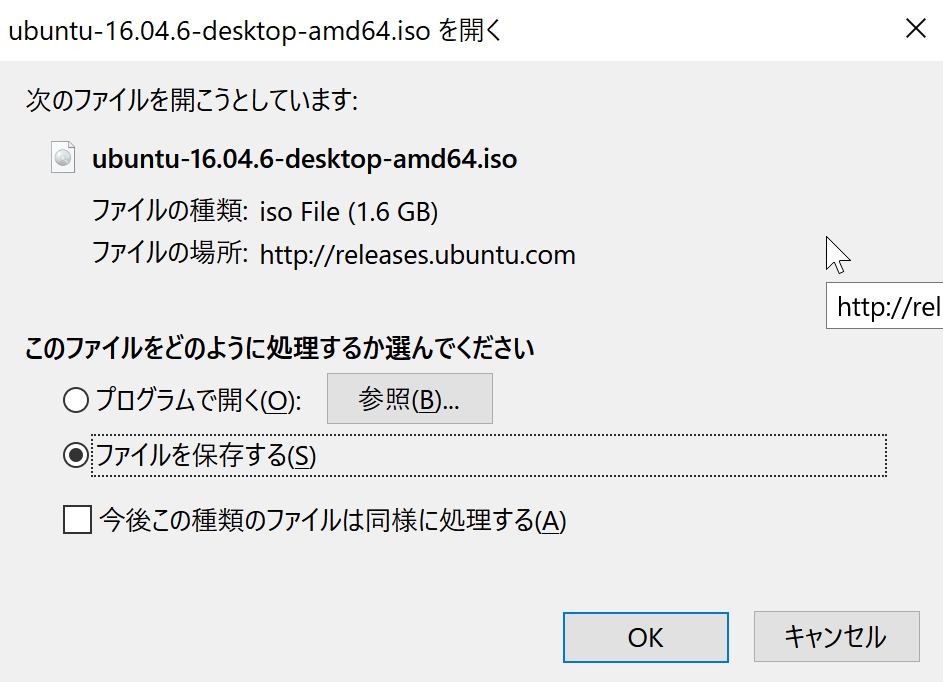Click the ISO disc file icon
The width and height of the screenshot is (943, 682).
point(63,157)
